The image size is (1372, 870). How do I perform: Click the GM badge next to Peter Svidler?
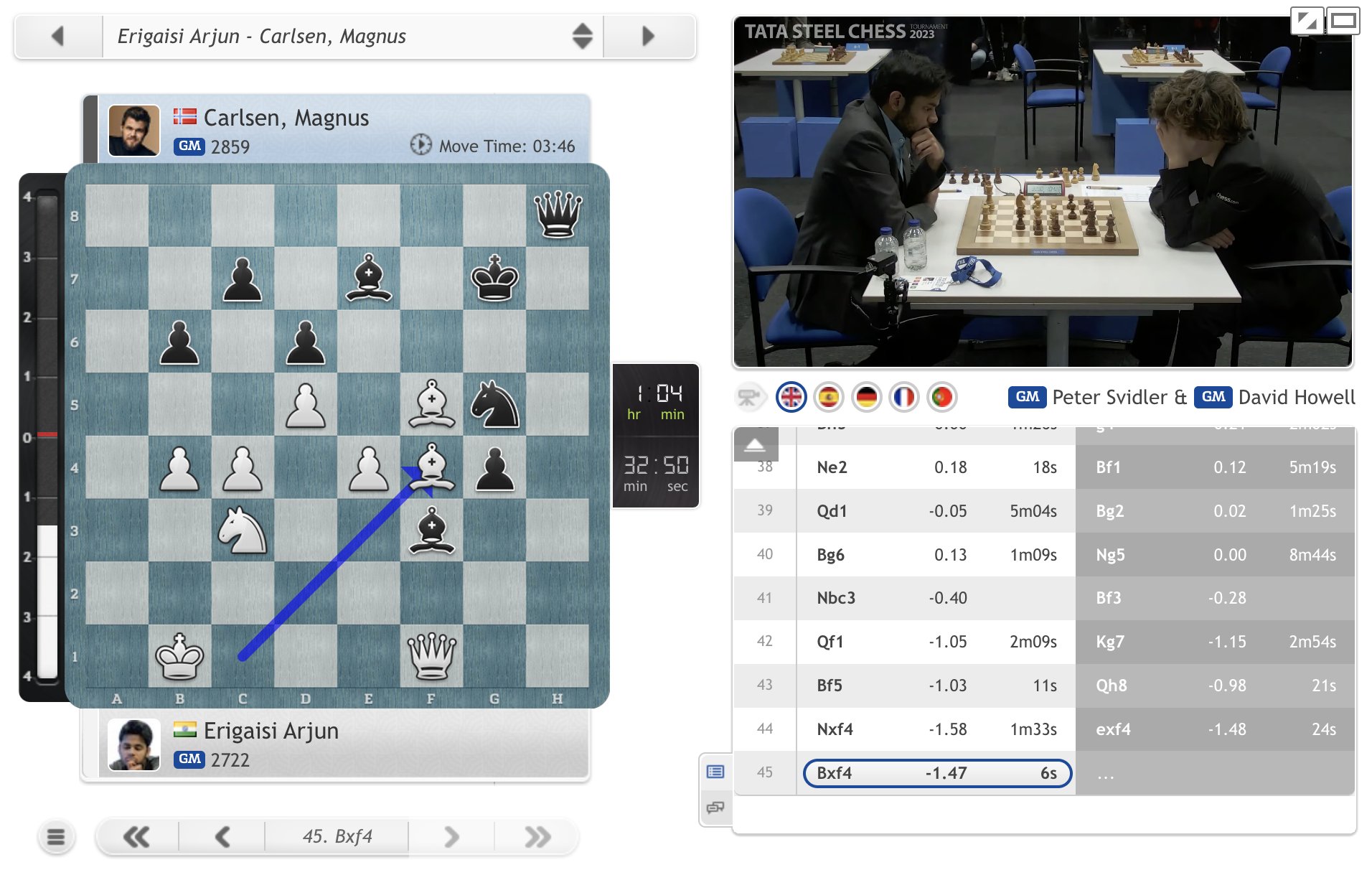(x=1028, y=396)
